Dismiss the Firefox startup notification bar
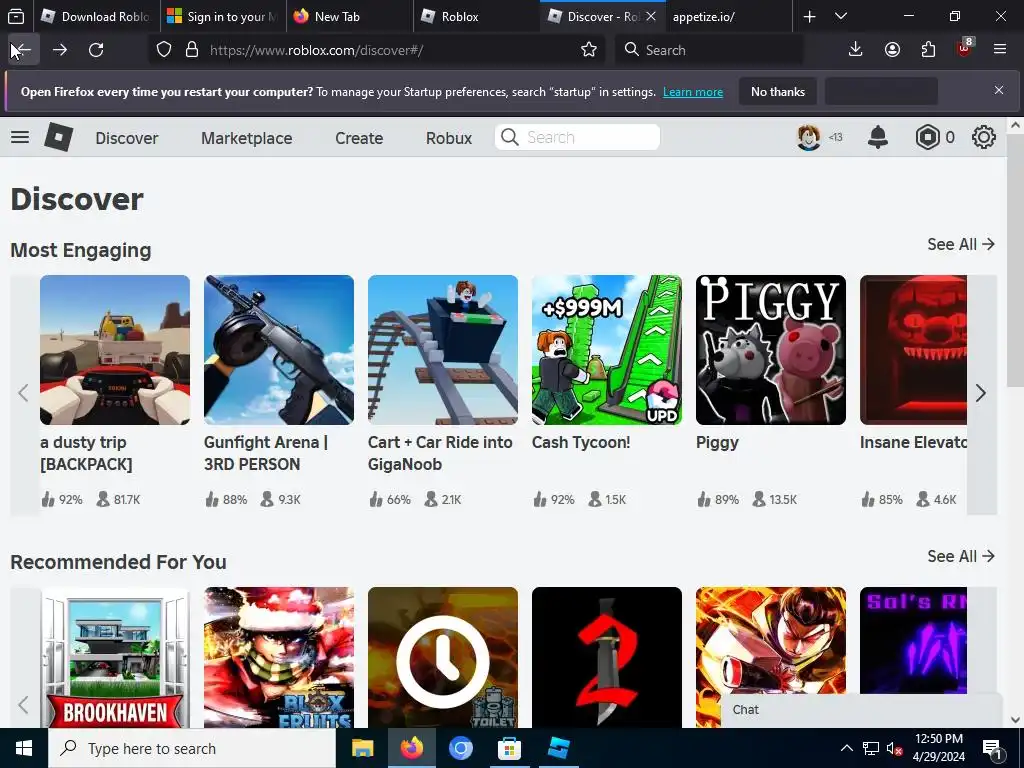 (999, 90)
